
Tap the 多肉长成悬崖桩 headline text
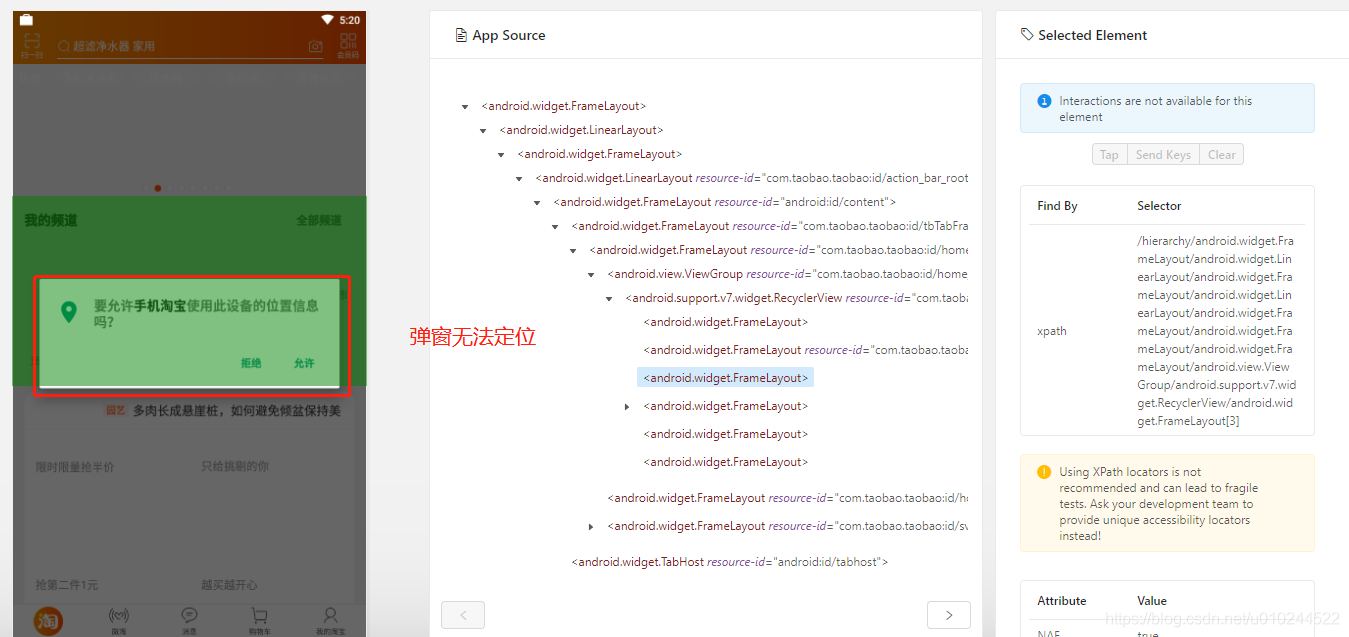point(237,411)
